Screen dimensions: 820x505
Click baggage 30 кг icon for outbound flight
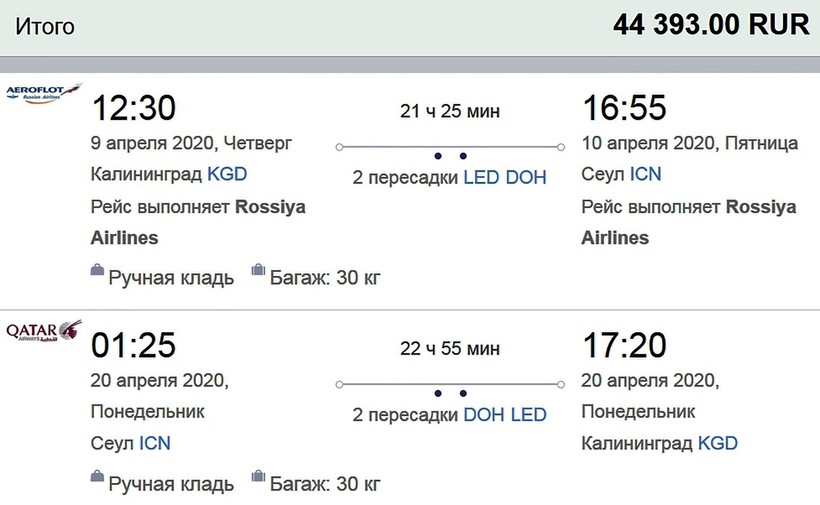258,270
